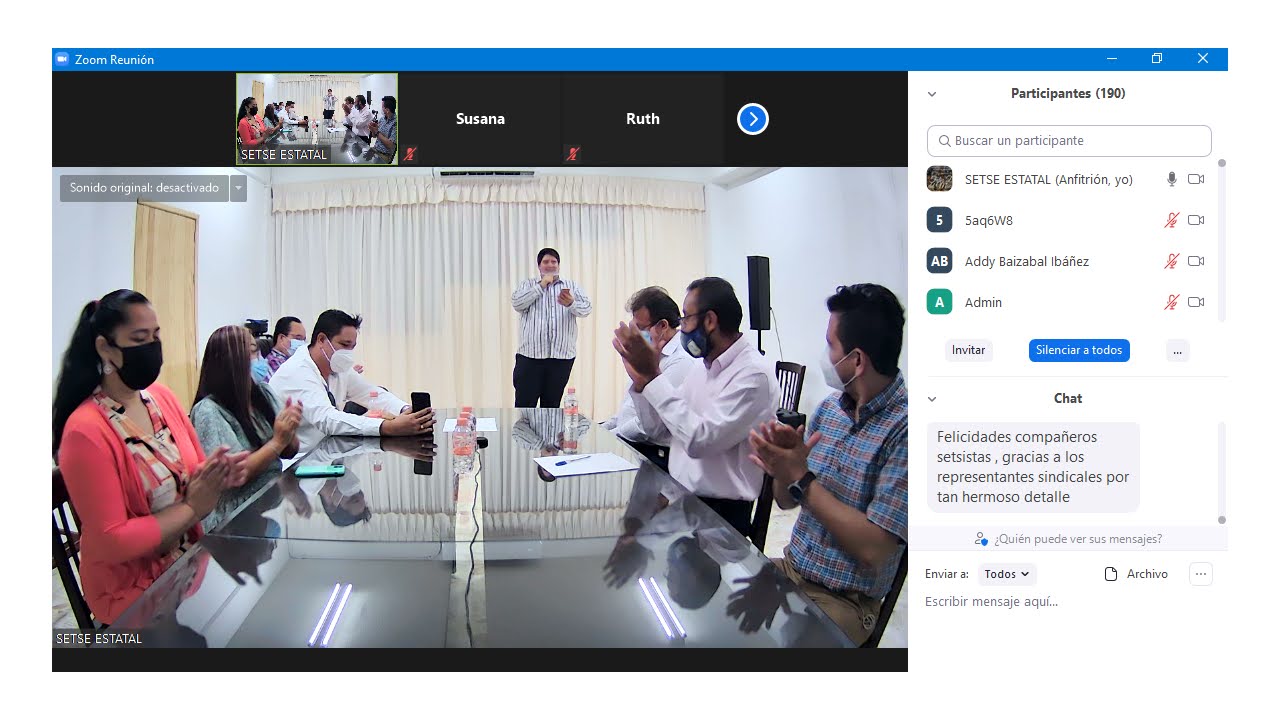Unmute participant 5aq6W8 microphone
Screen dimensions: 1280x720
(x=1172, y=220)
